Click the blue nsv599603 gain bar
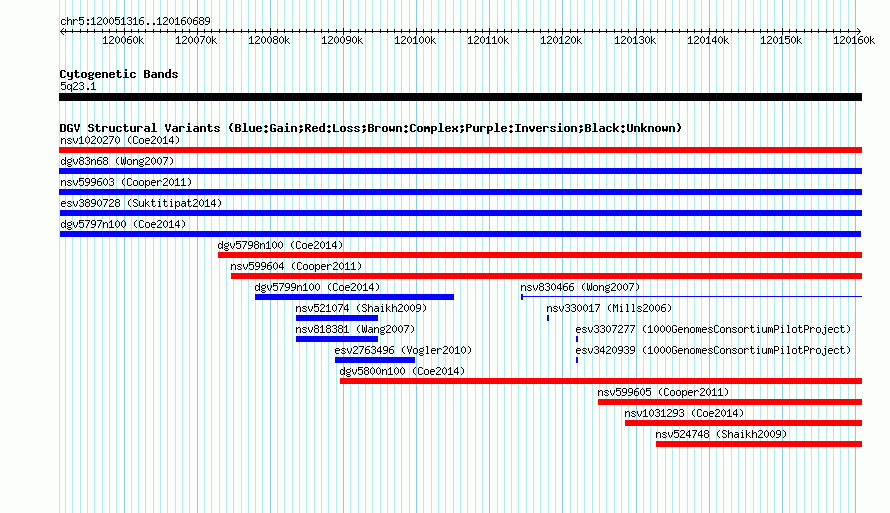The image size is (890, 513). coord(460,192)
